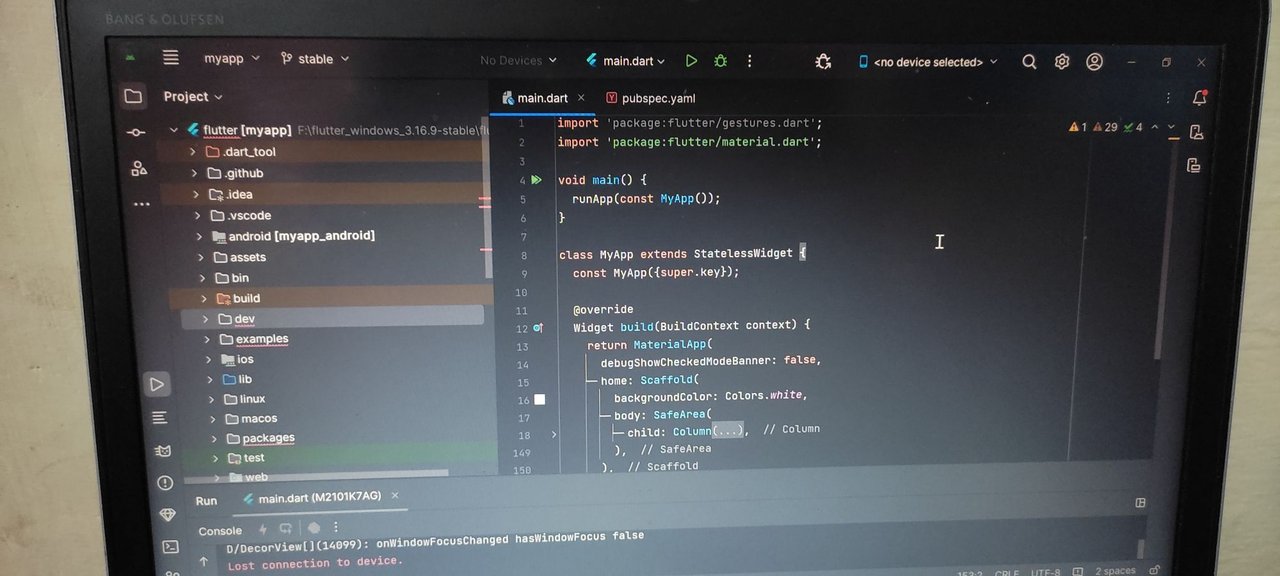Click the 'Lost connection to device.' console line
Screen dimensions: 1280x576
coord(315,563)
